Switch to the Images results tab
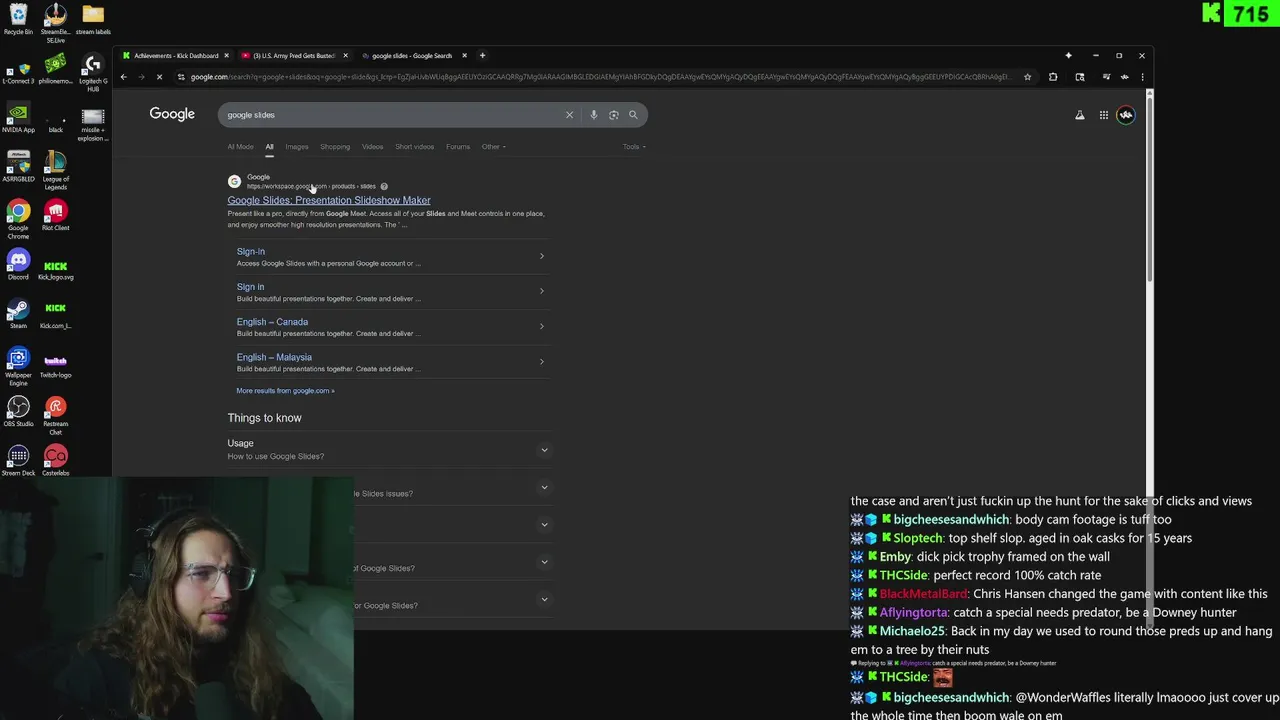The height and width of the screenshot is (720, 1280). tap(297, 147)
